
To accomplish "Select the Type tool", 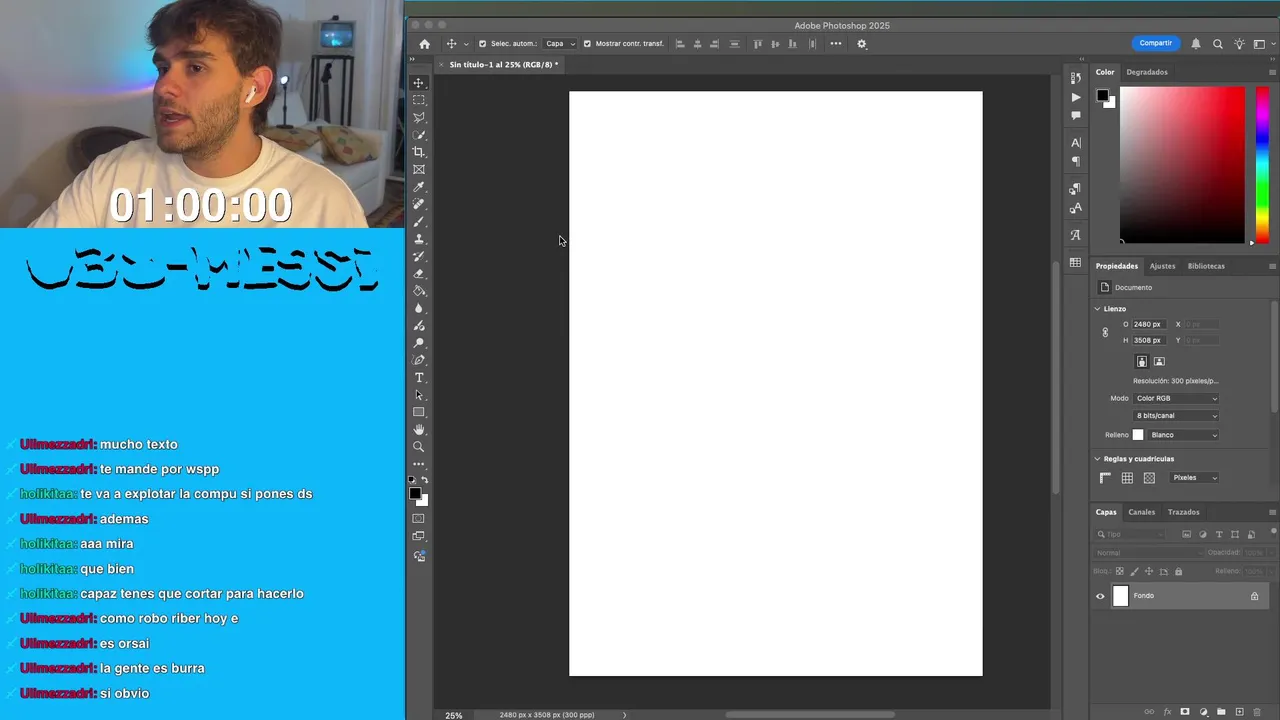I will [419, 377].
